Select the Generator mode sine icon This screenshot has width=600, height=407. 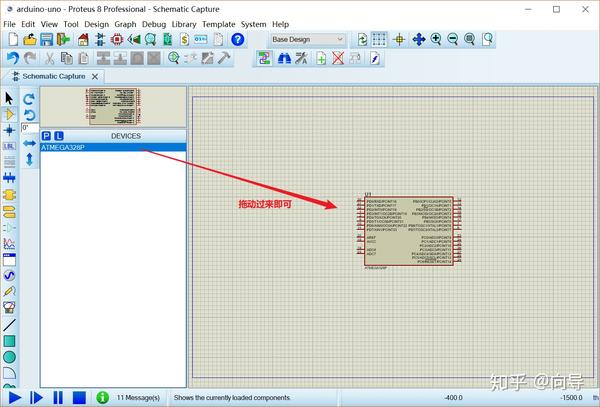click(x=9, y=275)
